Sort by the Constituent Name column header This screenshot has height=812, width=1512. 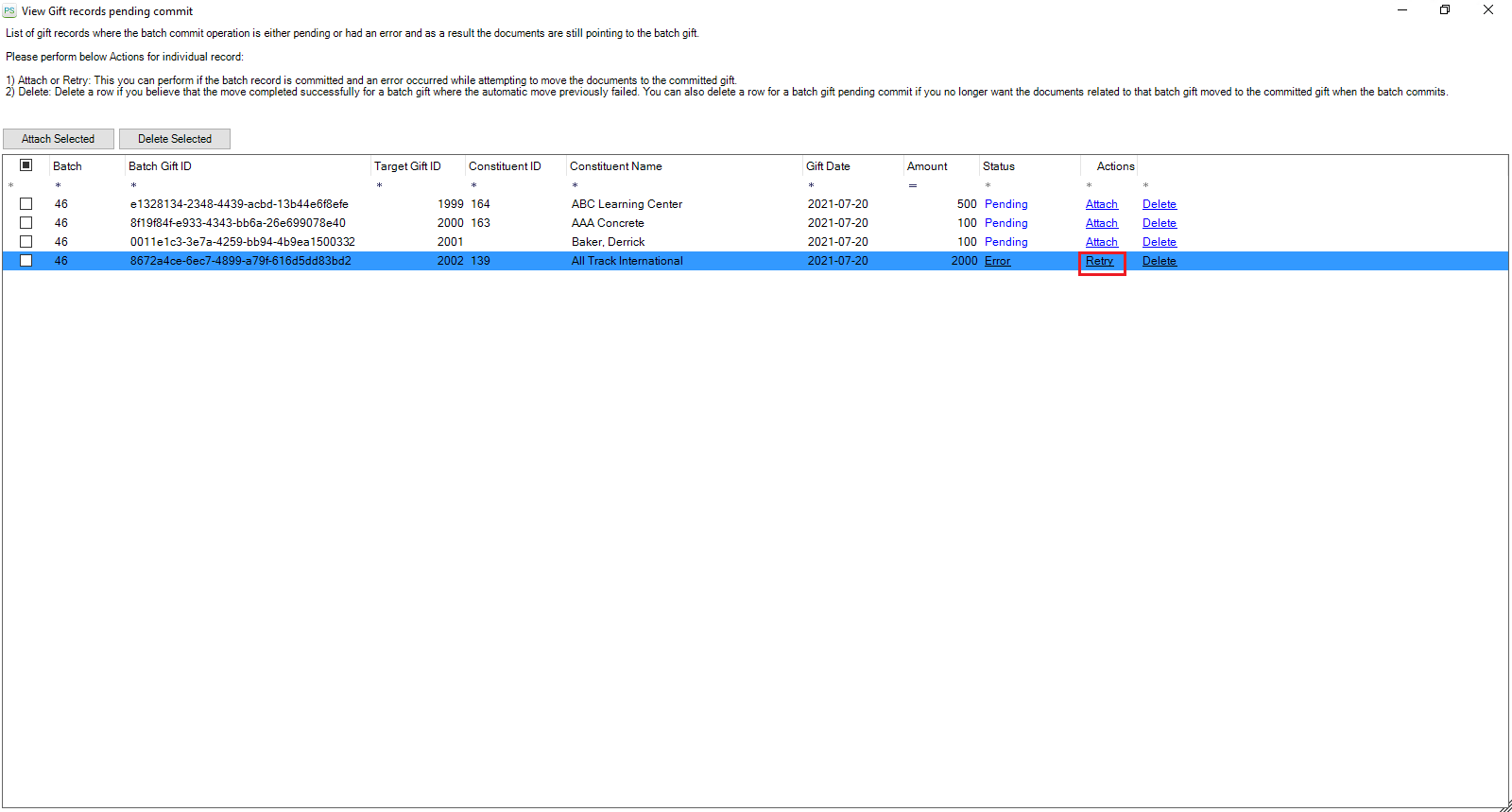[615, 166]
